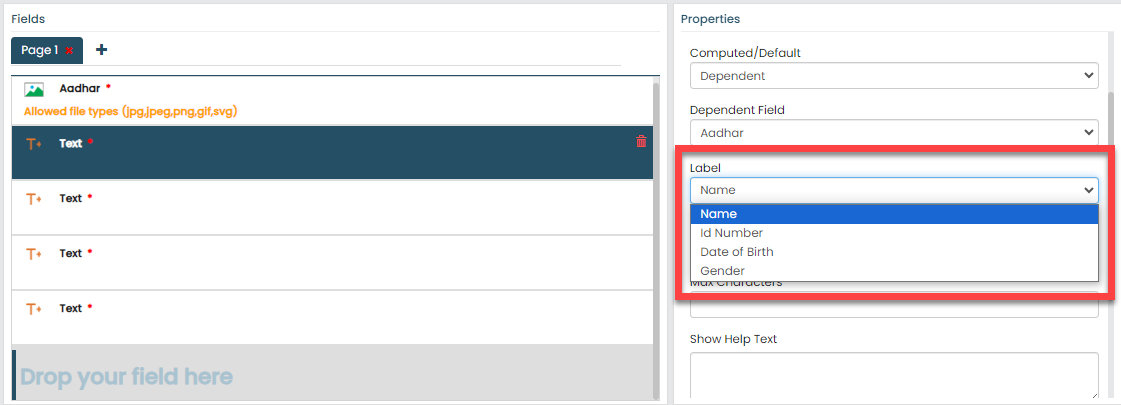Click the plus icon to add a page
Screen dimensions: 1121x405
click(101, 50)
